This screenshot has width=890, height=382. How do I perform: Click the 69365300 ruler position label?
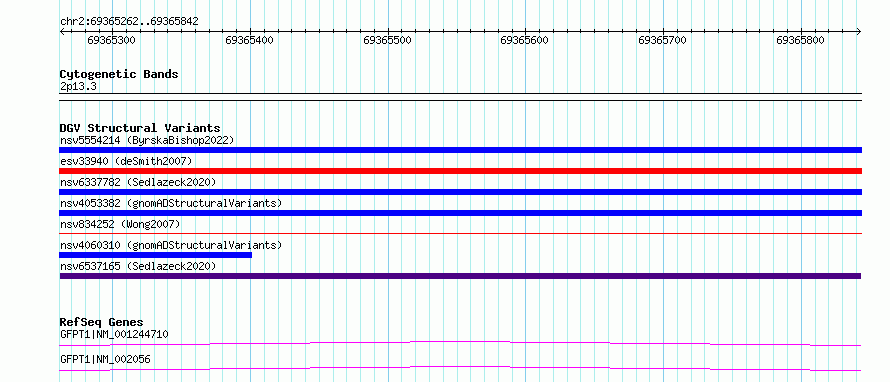[x=112, y=40]
